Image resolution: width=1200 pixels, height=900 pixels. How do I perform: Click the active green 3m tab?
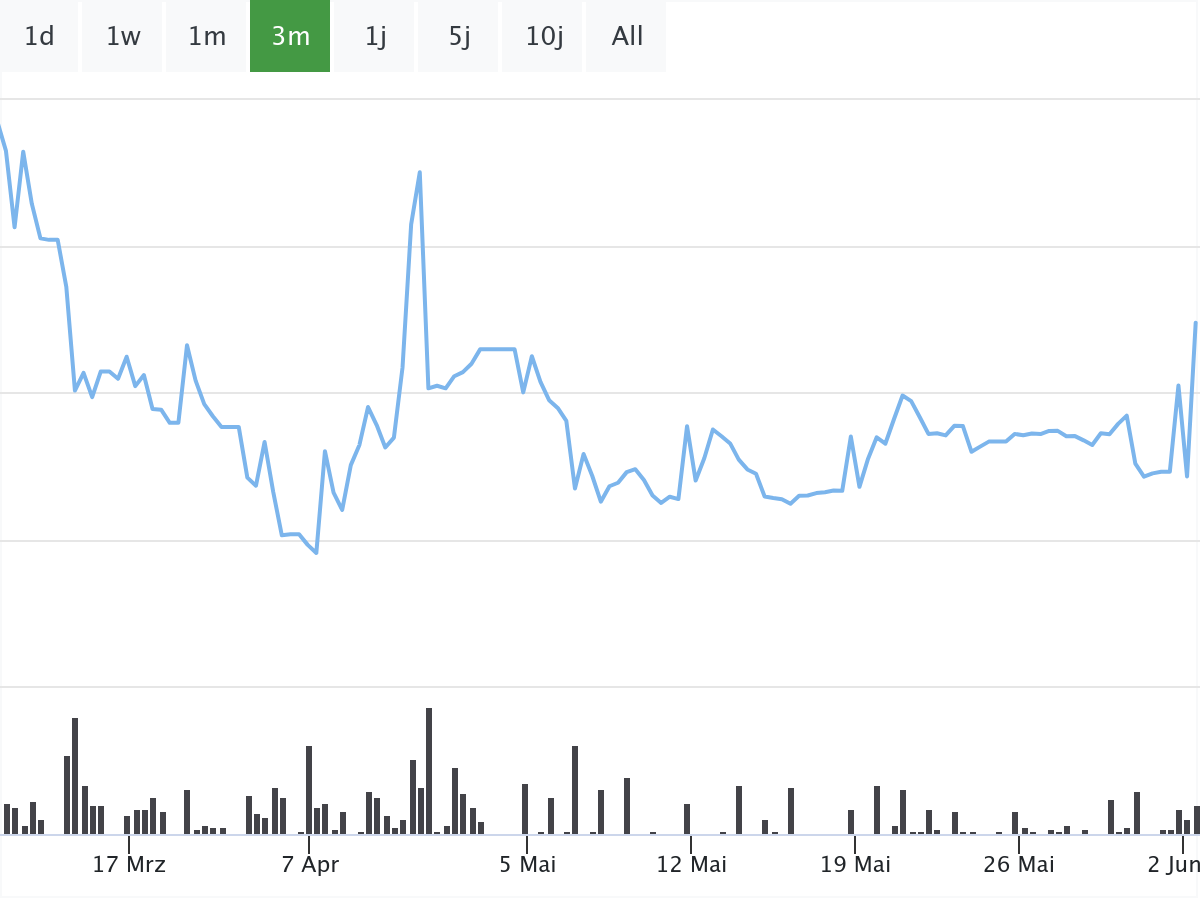(290, 37)
